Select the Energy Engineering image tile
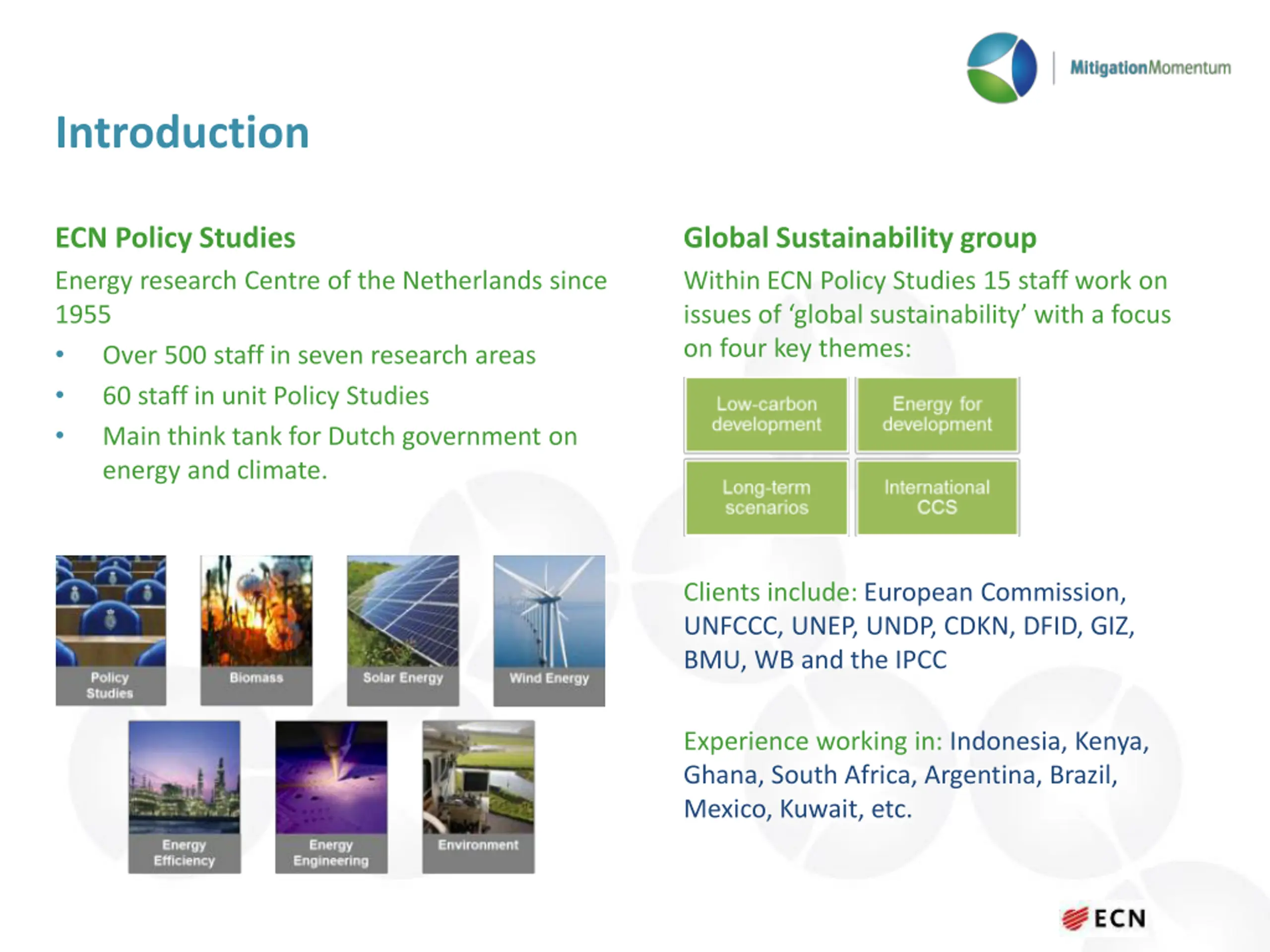The width and height of the screenshot is (1270, 952). tap(331, 797)
